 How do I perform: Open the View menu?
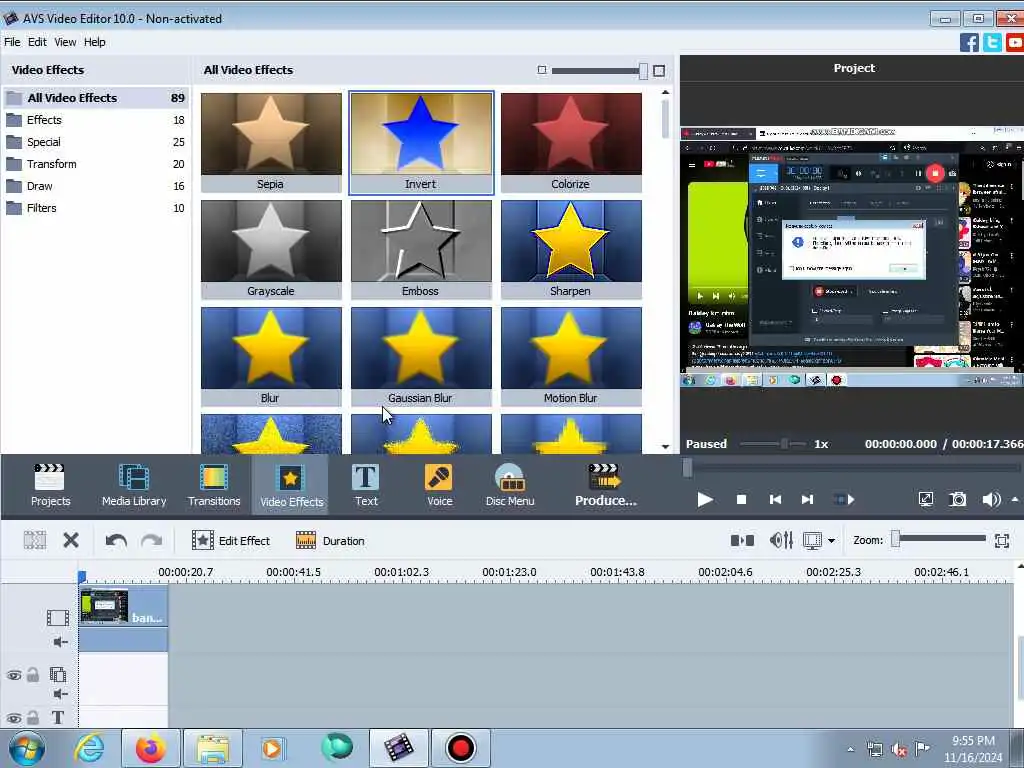point(65,42)
